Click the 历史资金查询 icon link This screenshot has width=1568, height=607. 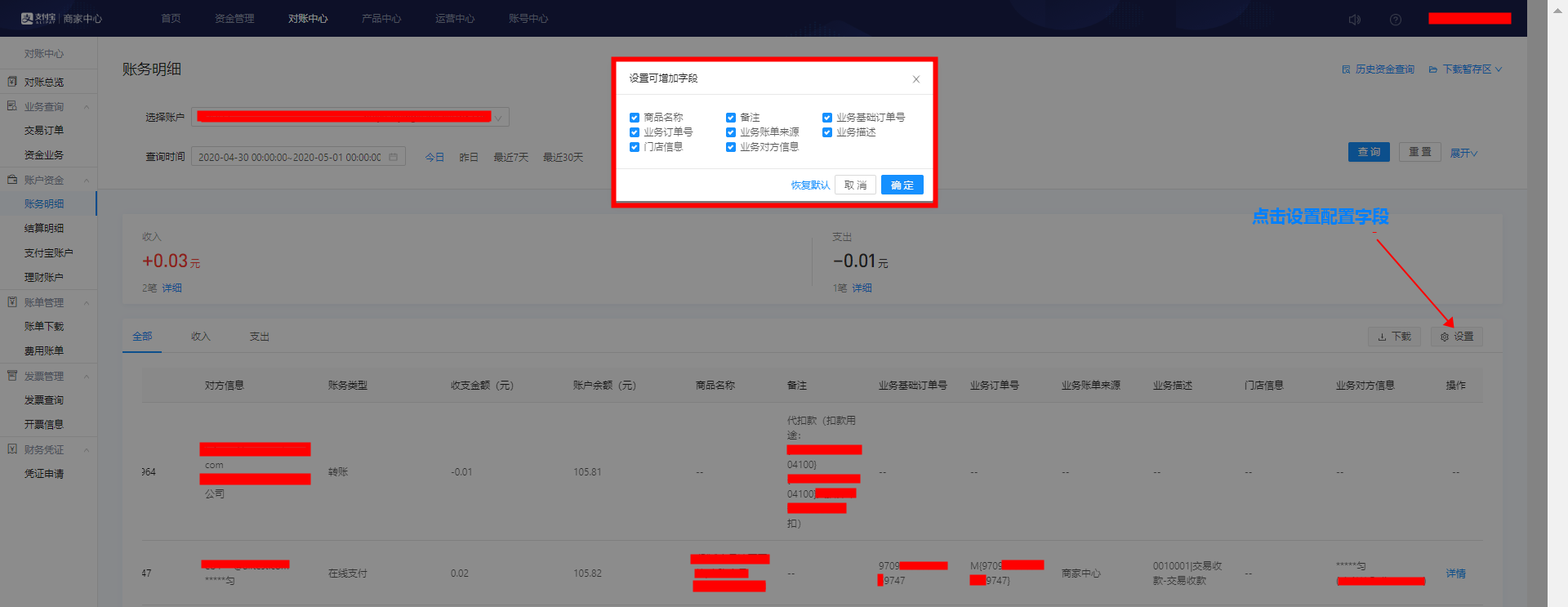coord(1346,69)
